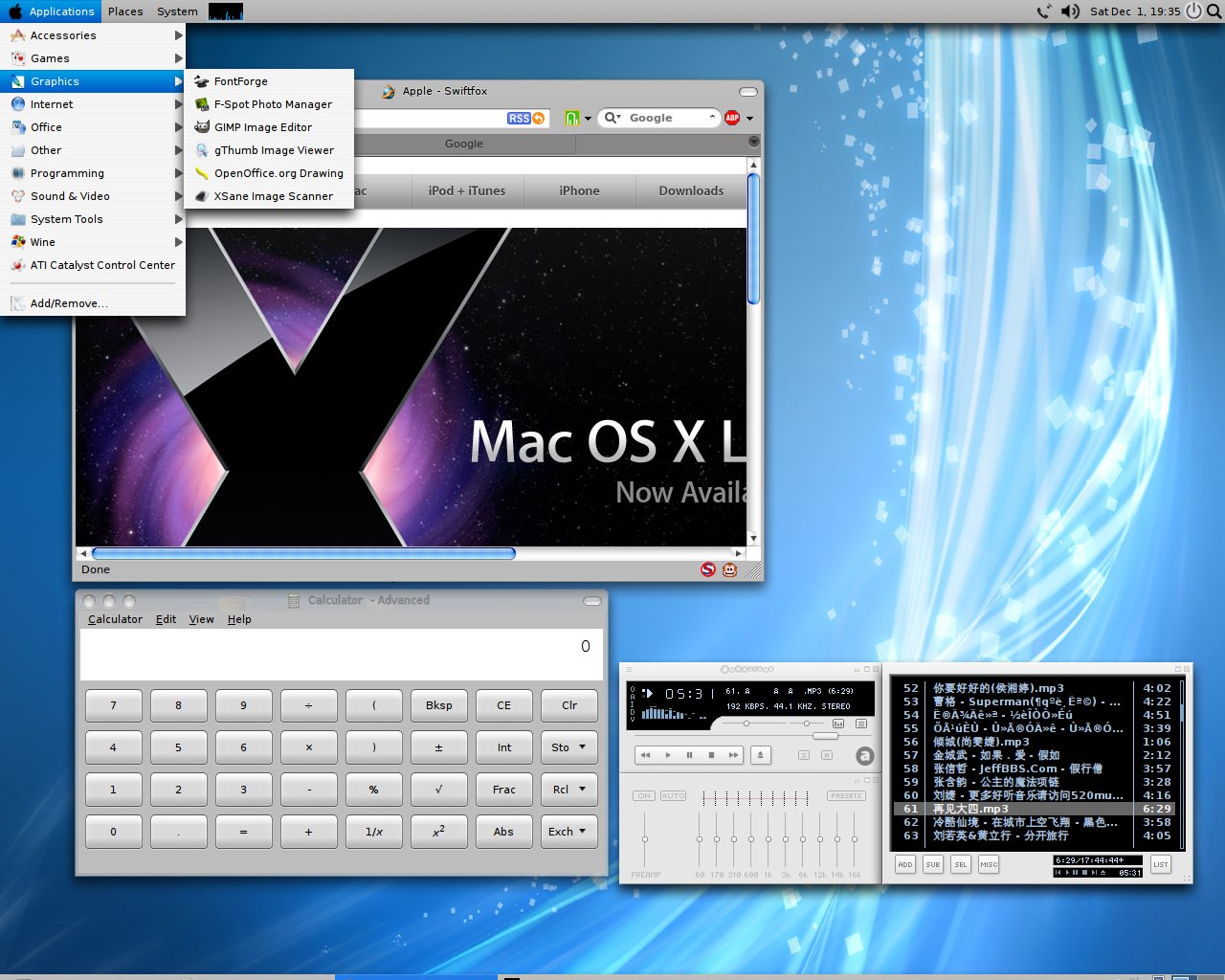Image resolution: width=1225 pixels, height=980 pixels.
Task: Click the red blocked-script icon in Swiftfox status bar
Action: click(x=708, y=569)
